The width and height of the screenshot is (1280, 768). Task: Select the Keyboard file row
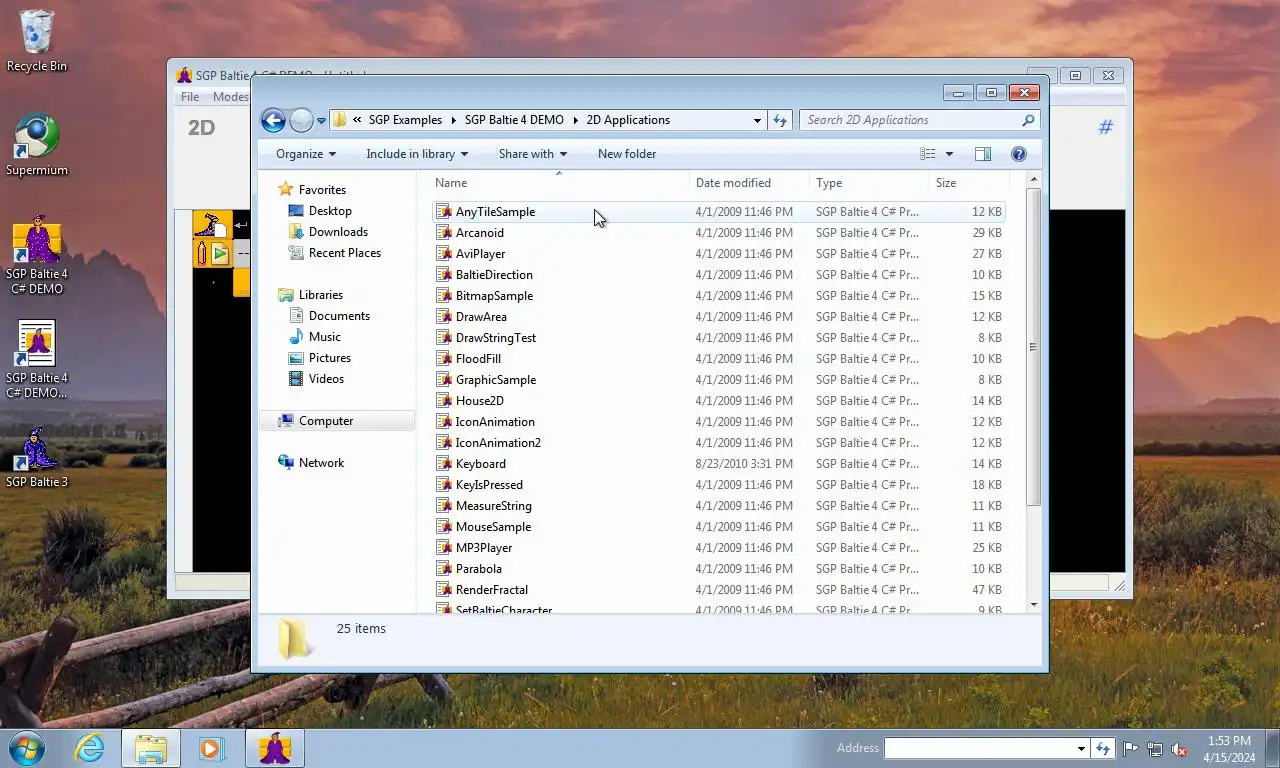coord(719,464)
